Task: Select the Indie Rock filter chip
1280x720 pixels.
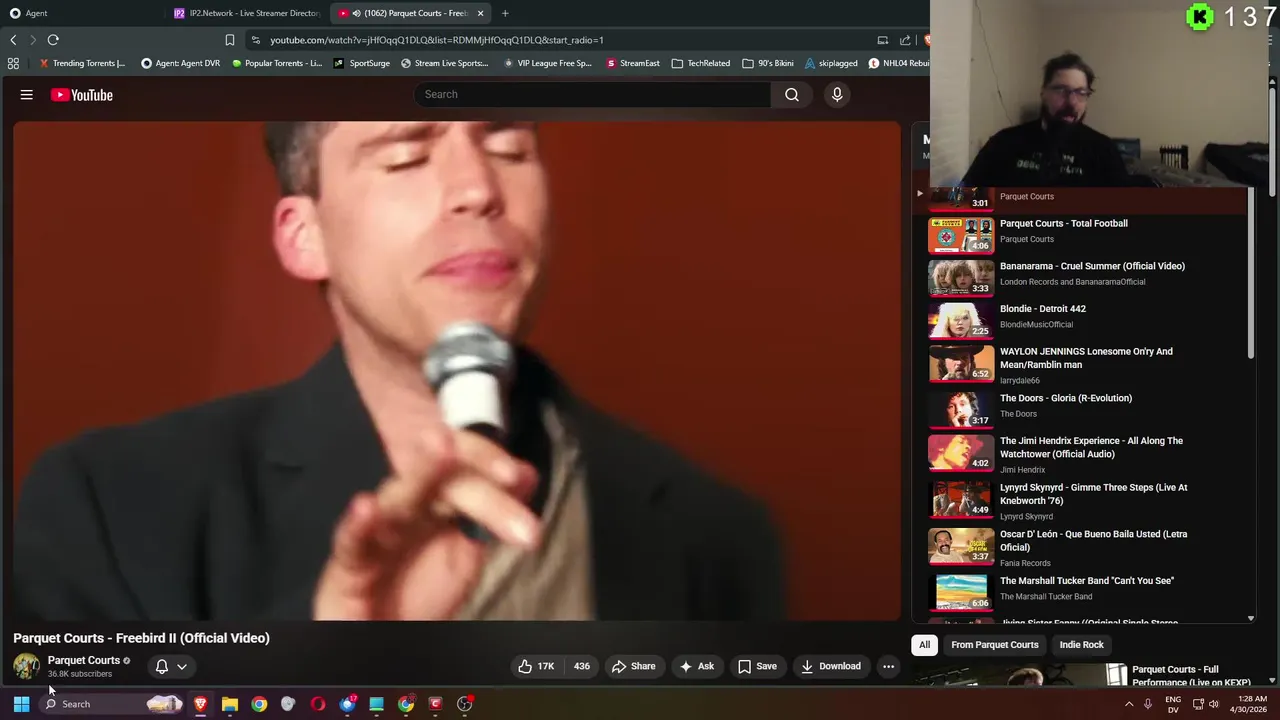Action: (1081, 645)
